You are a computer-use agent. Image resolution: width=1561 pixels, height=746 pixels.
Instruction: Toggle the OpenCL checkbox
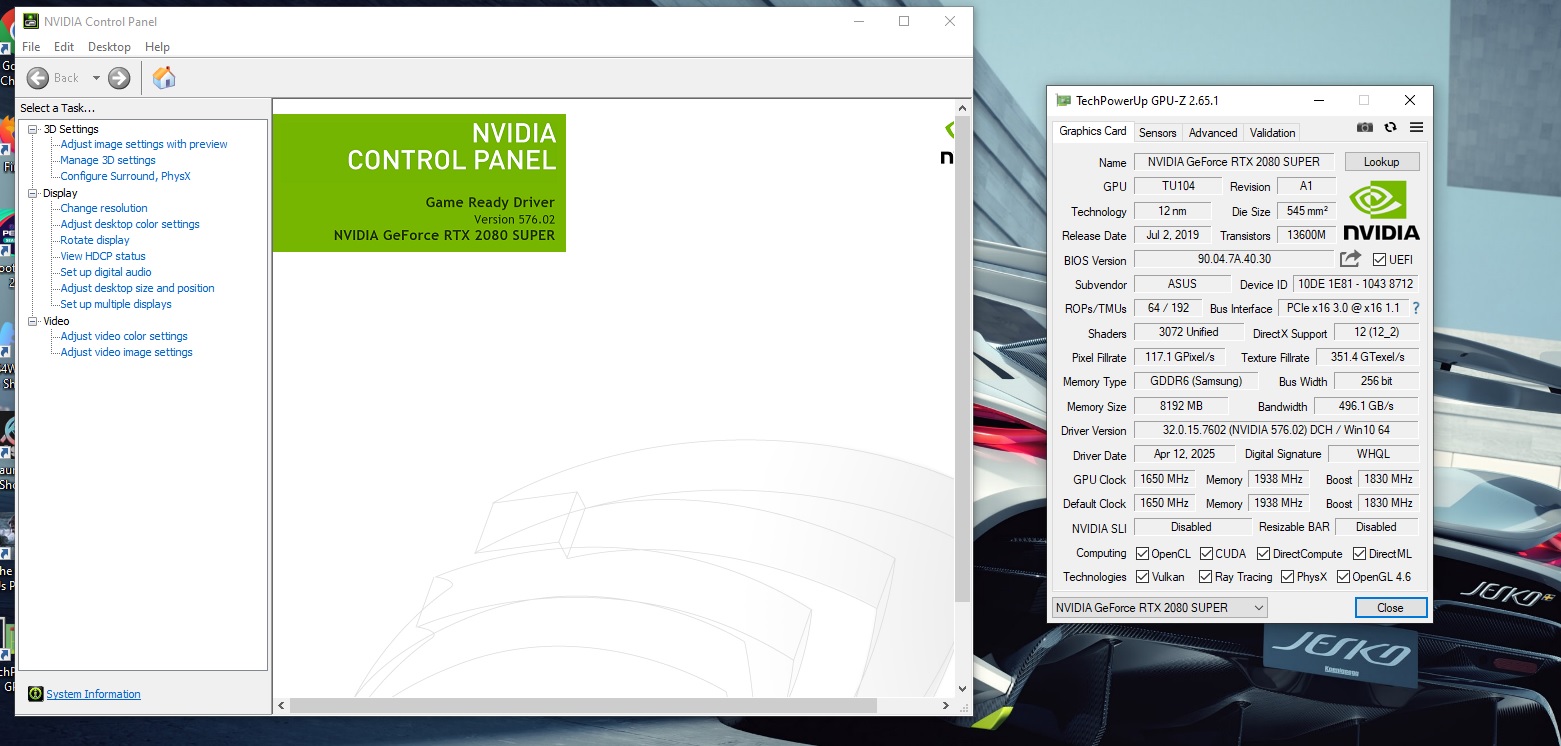[x=1142, y=553]
